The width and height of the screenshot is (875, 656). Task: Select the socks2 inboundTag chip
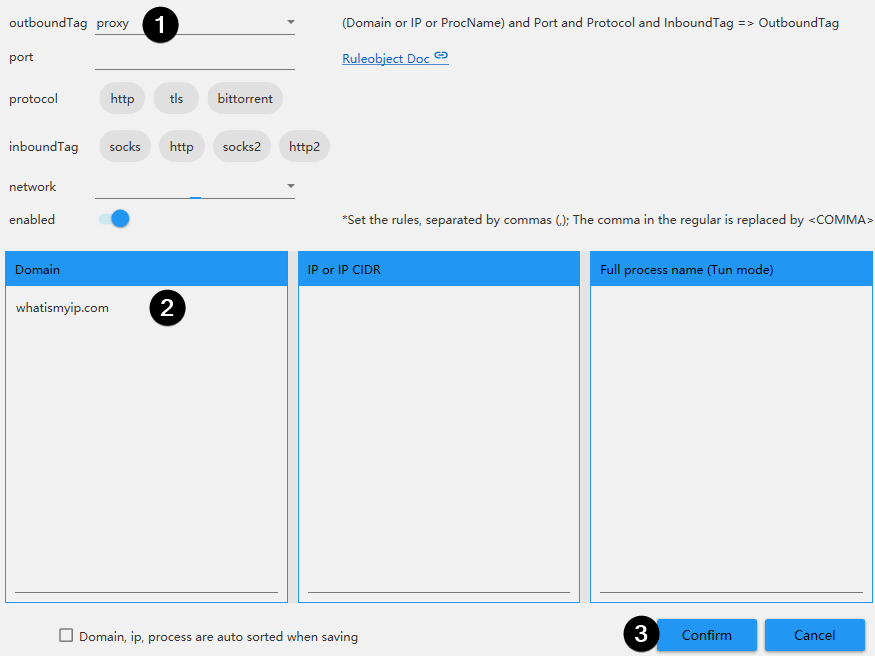[x=242, y=147]
